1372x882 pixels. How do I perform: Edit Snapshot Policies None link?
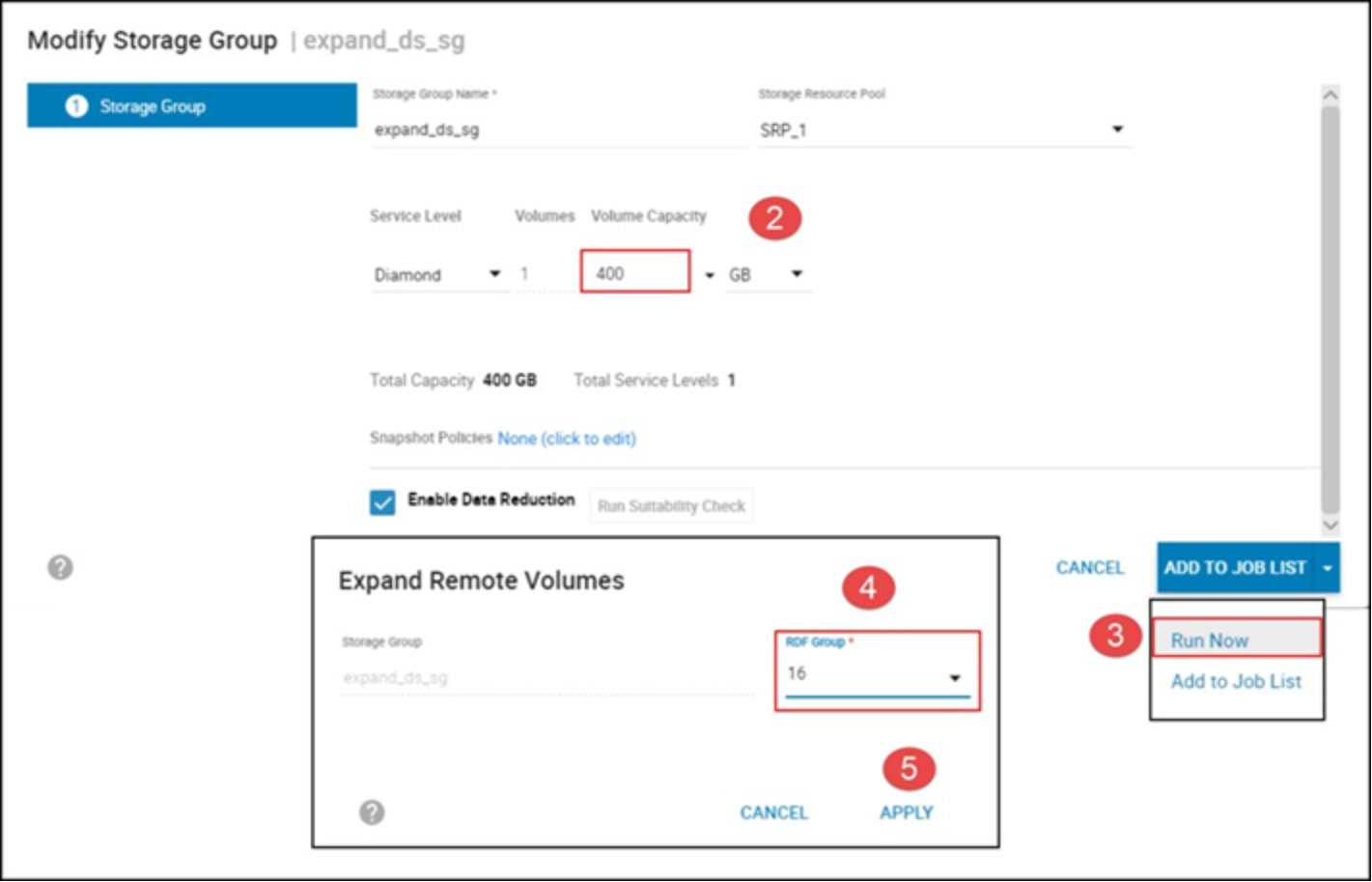click(566, 439)
